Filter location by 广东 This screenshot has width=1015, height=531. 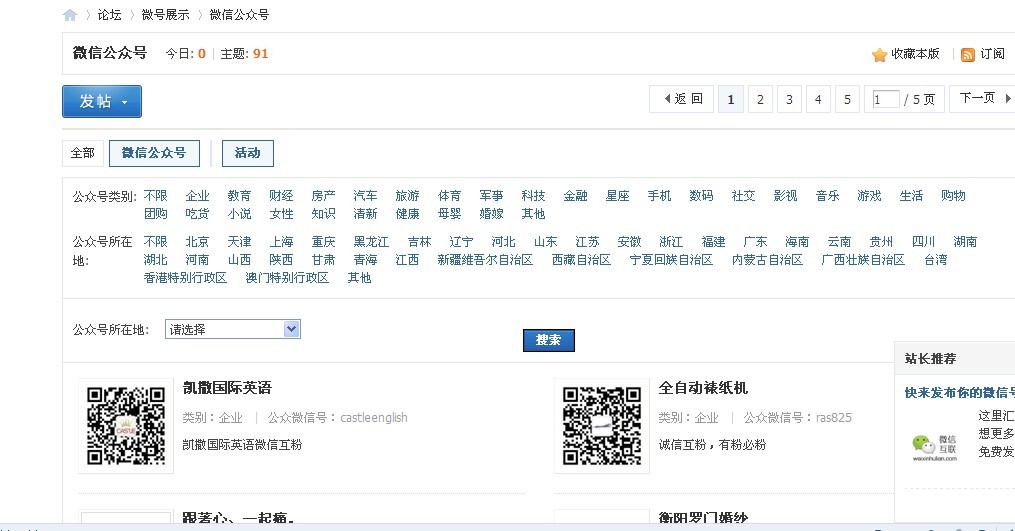click(755, 242)
